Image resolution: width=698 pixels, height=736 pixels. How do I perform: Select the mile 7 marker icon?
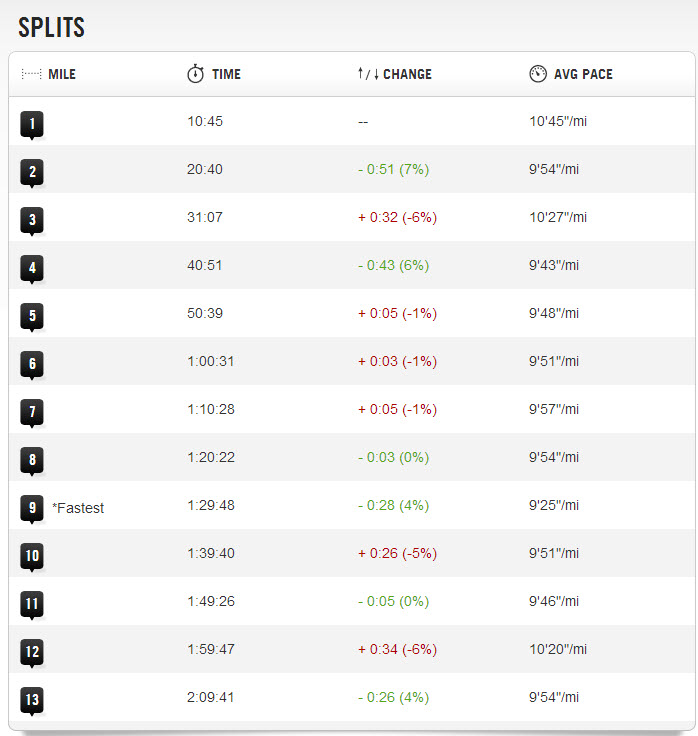[x=32, y=412]
